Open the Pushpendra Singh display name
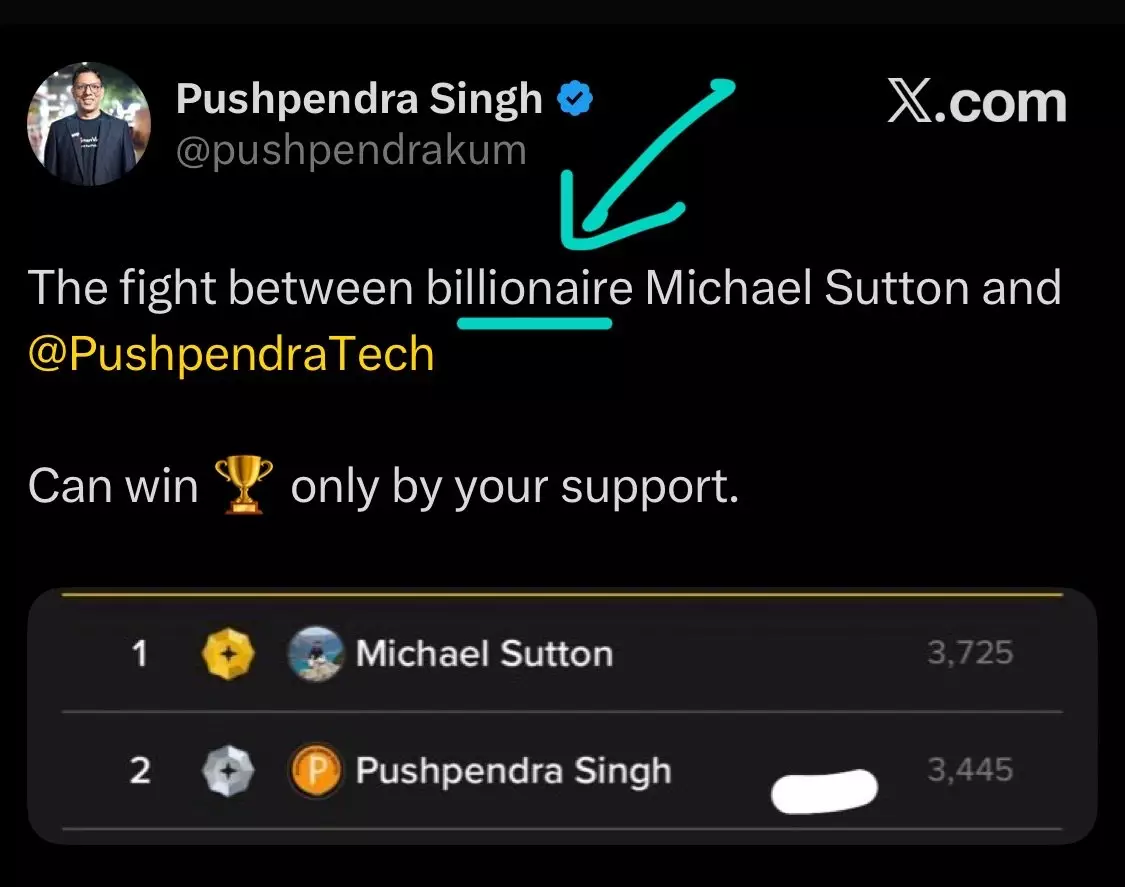The image size is (1125, 887). click(359, 99)
